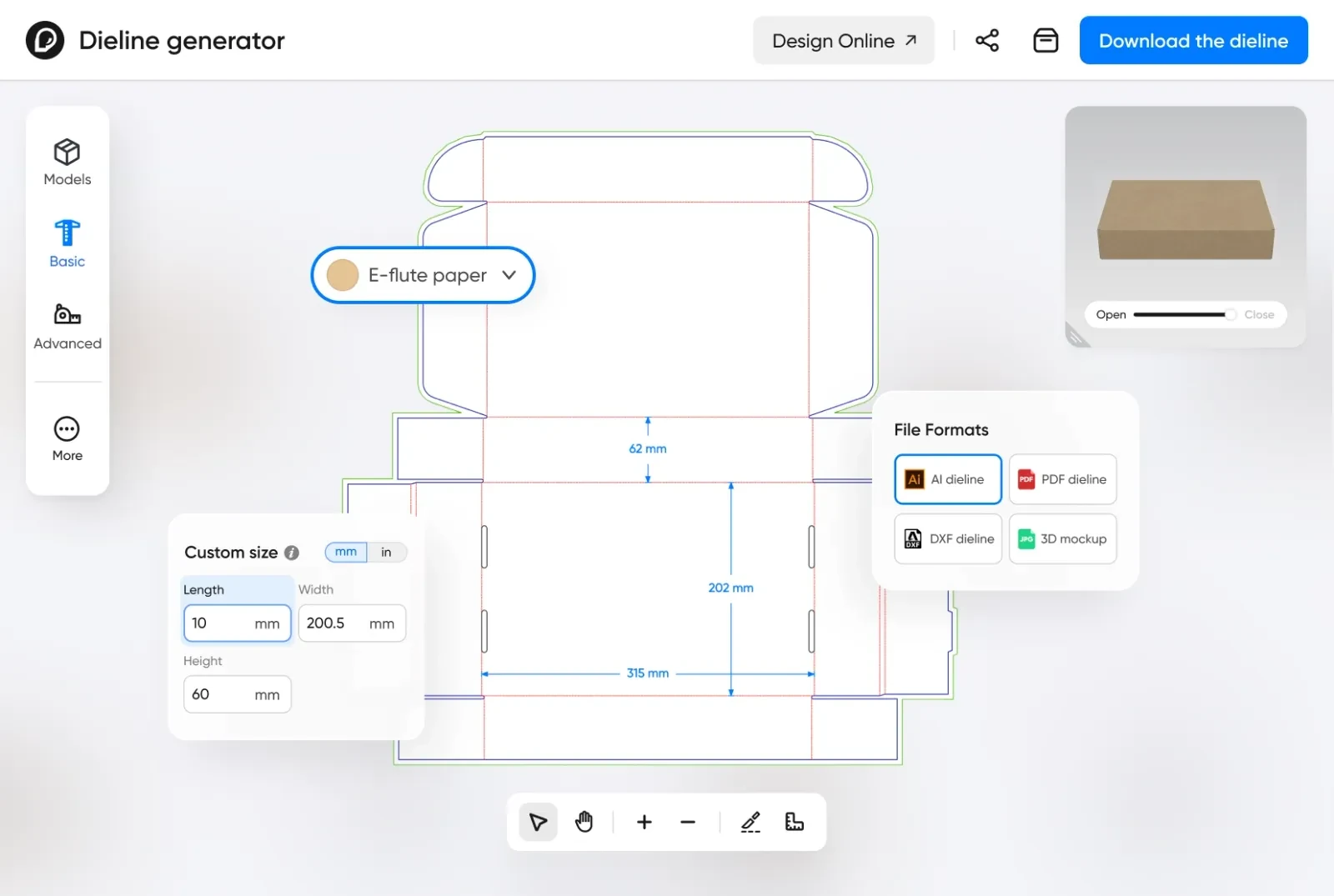
Task: Select the pointer selection tool
Action: 538,822
